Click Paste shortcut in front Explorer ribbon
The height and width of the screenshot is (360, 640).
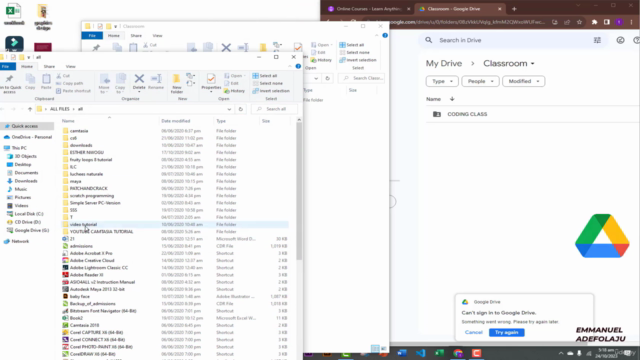click(73, 91)
